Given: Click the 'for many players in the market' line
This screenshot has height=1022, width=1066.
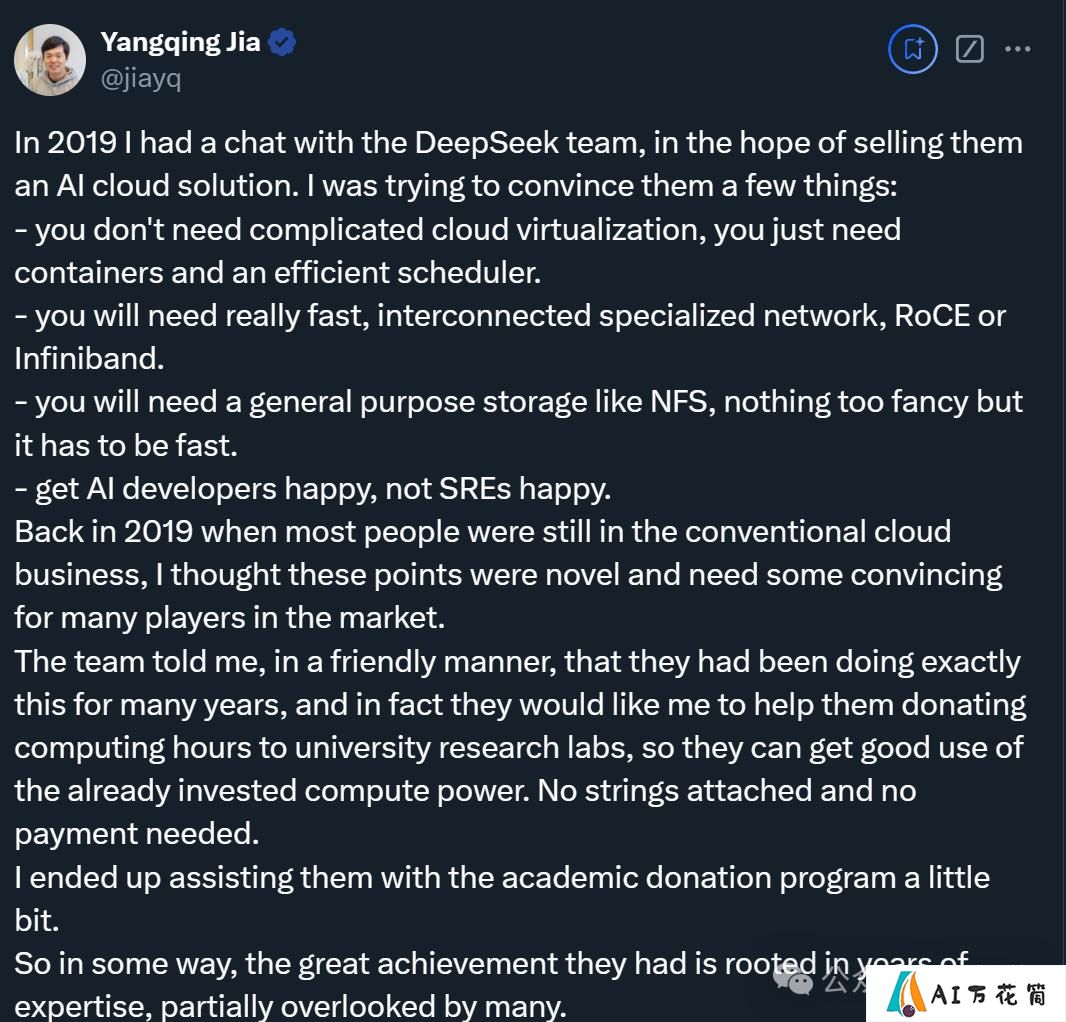Looking at the screenshot, I should pos(230,619).
